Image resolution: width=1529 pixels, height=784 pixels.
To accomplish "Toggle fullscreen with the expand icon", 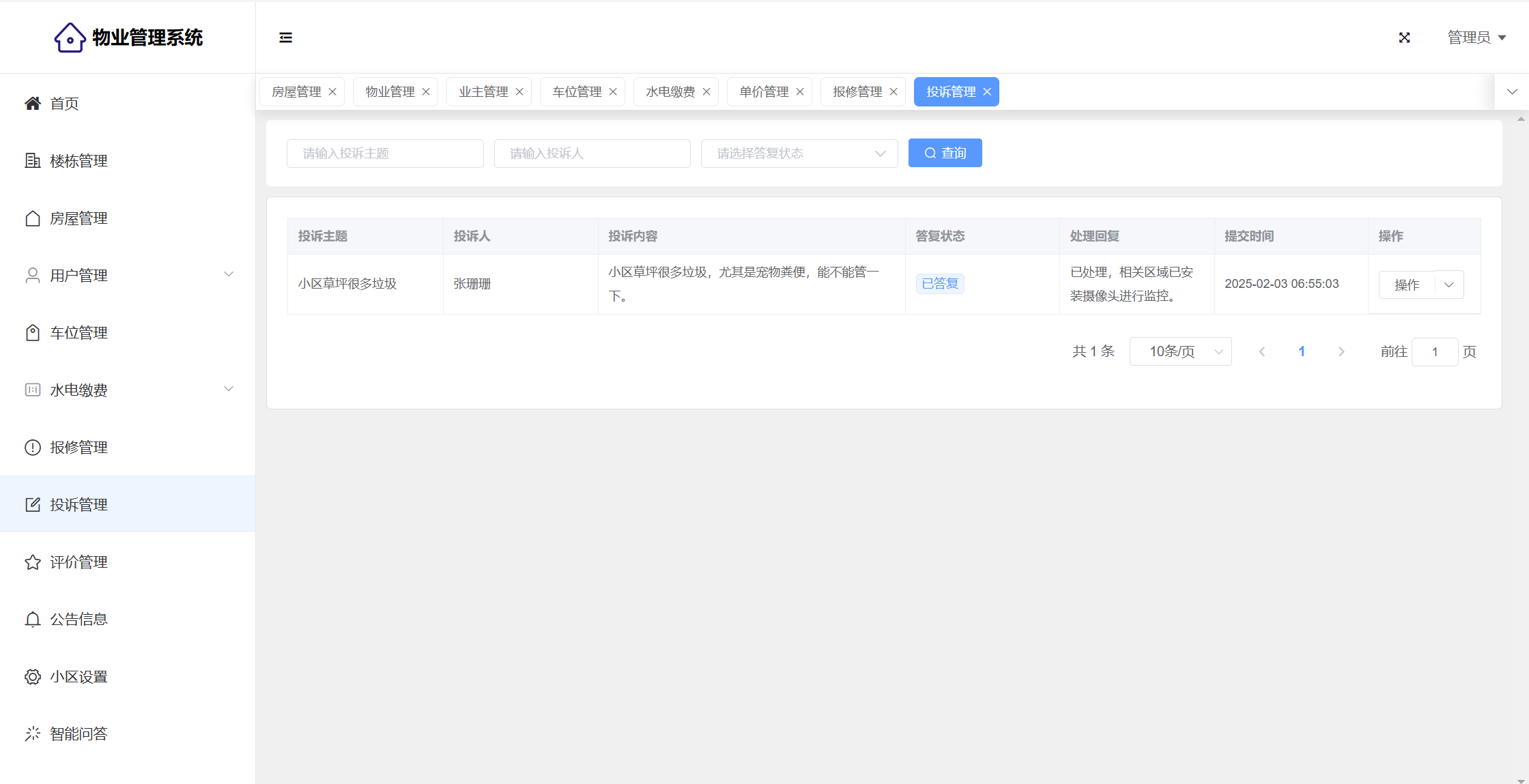I will click(1404, 38).
